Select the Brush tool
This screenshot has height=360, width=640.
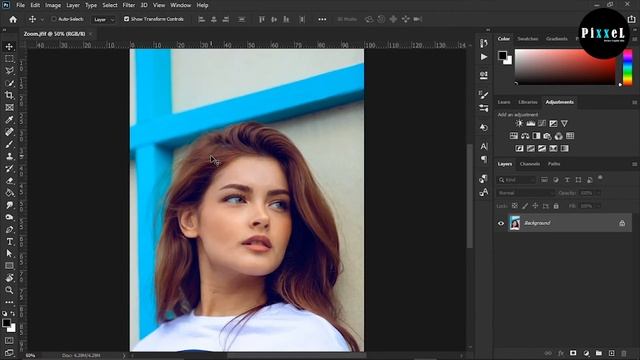[x=9, y=144]
